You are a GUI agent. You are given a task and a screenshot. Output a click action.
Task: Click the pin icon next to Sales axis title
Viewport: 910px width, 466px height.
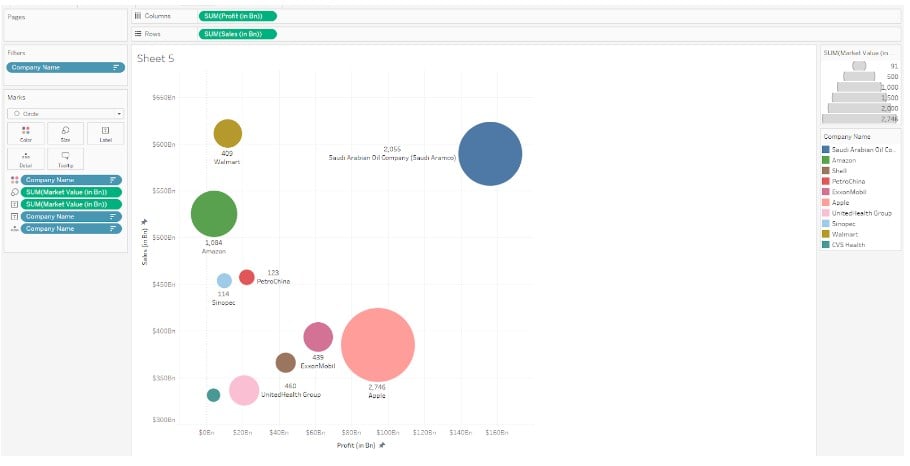(144, 221)
